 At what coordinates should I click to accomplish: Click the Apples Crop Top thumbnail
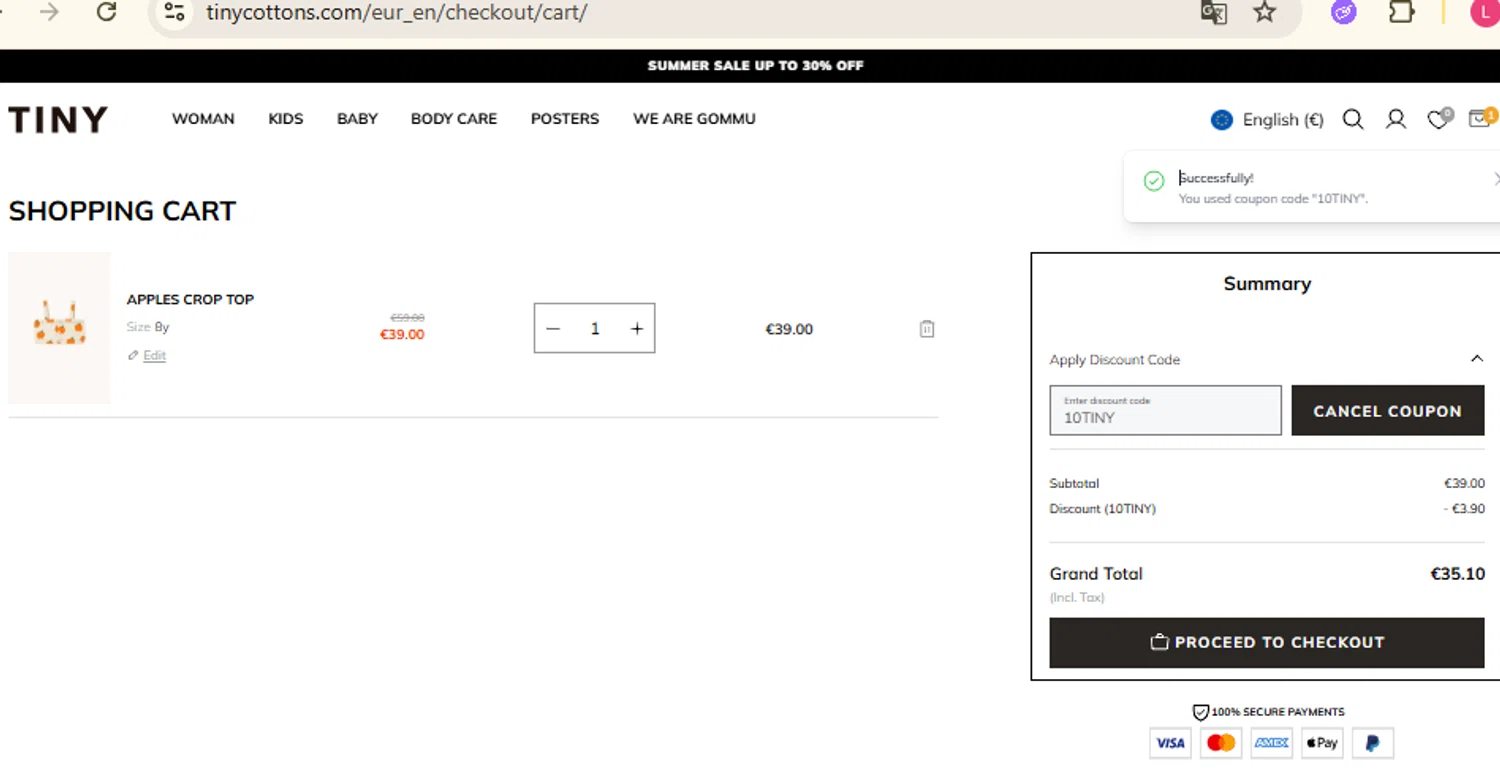59,328
